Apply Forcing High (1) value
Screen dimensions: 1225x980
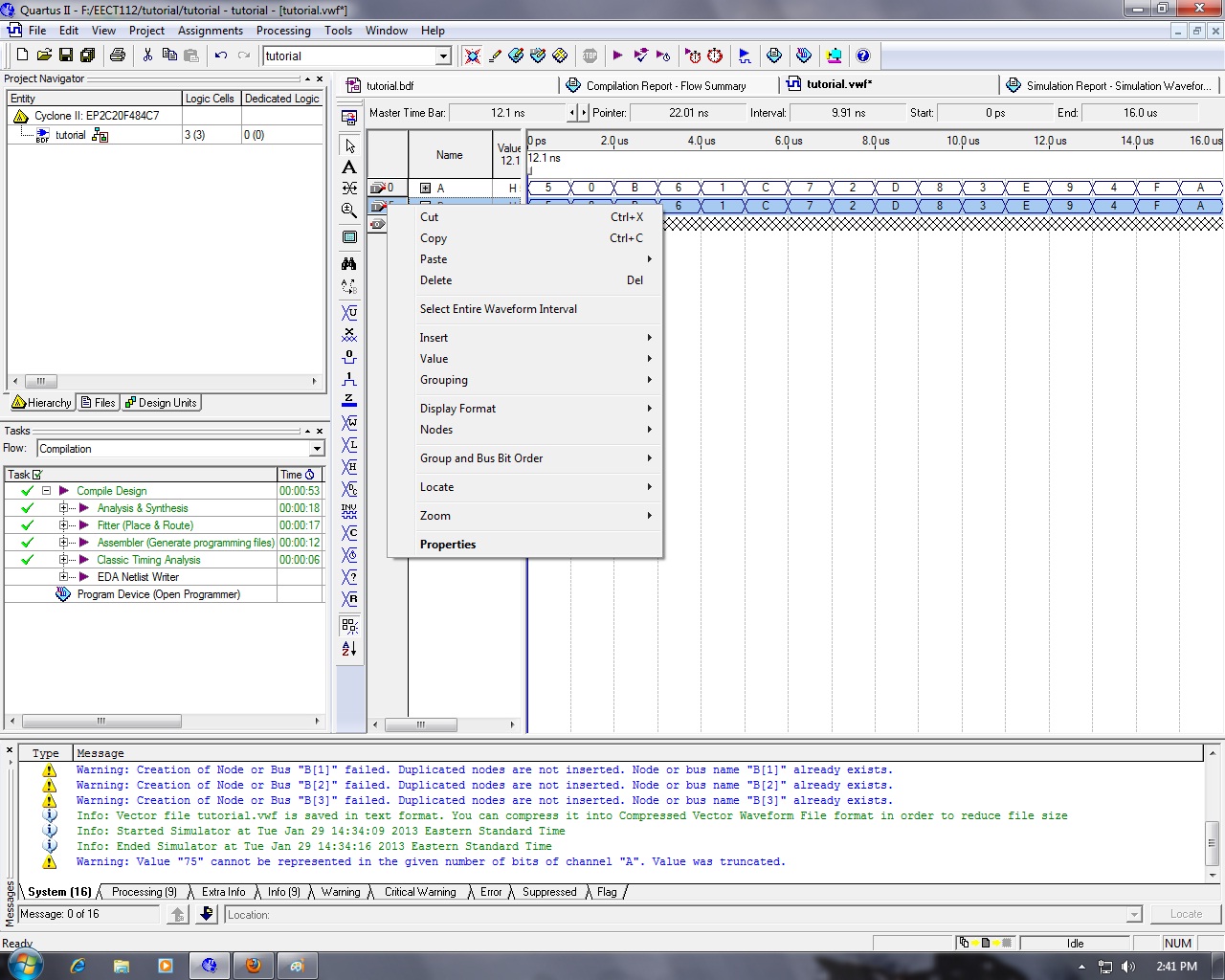click(x=349, y=379)
